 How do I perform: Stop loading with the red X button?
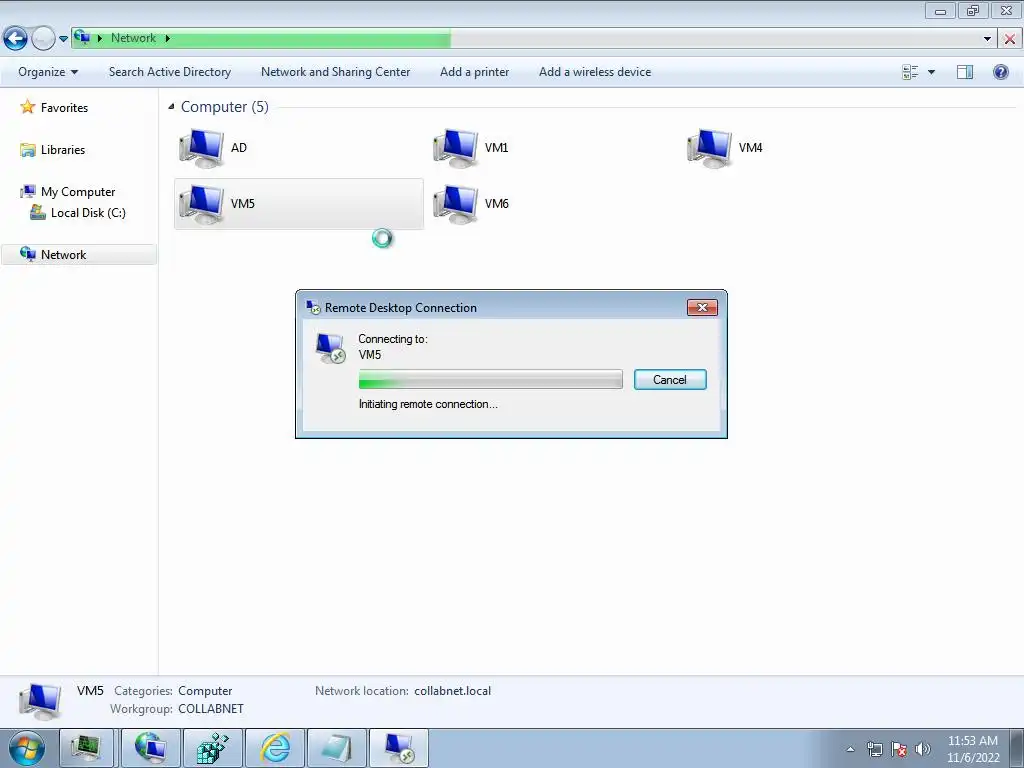point(1010,39)
